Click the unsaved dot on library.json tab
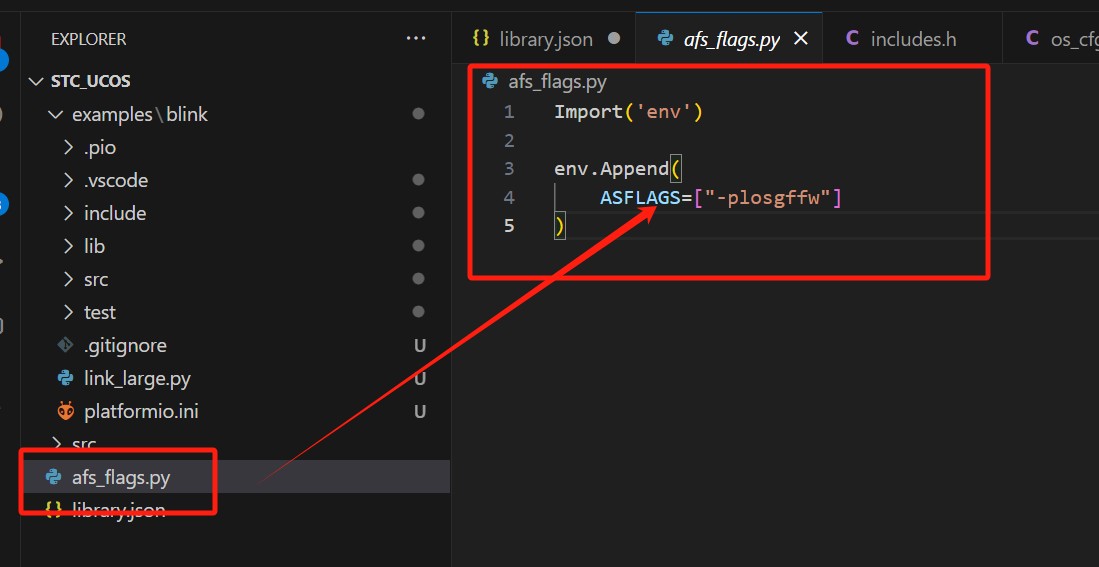This screenshot has width=1099, height=567. [614, 39]
